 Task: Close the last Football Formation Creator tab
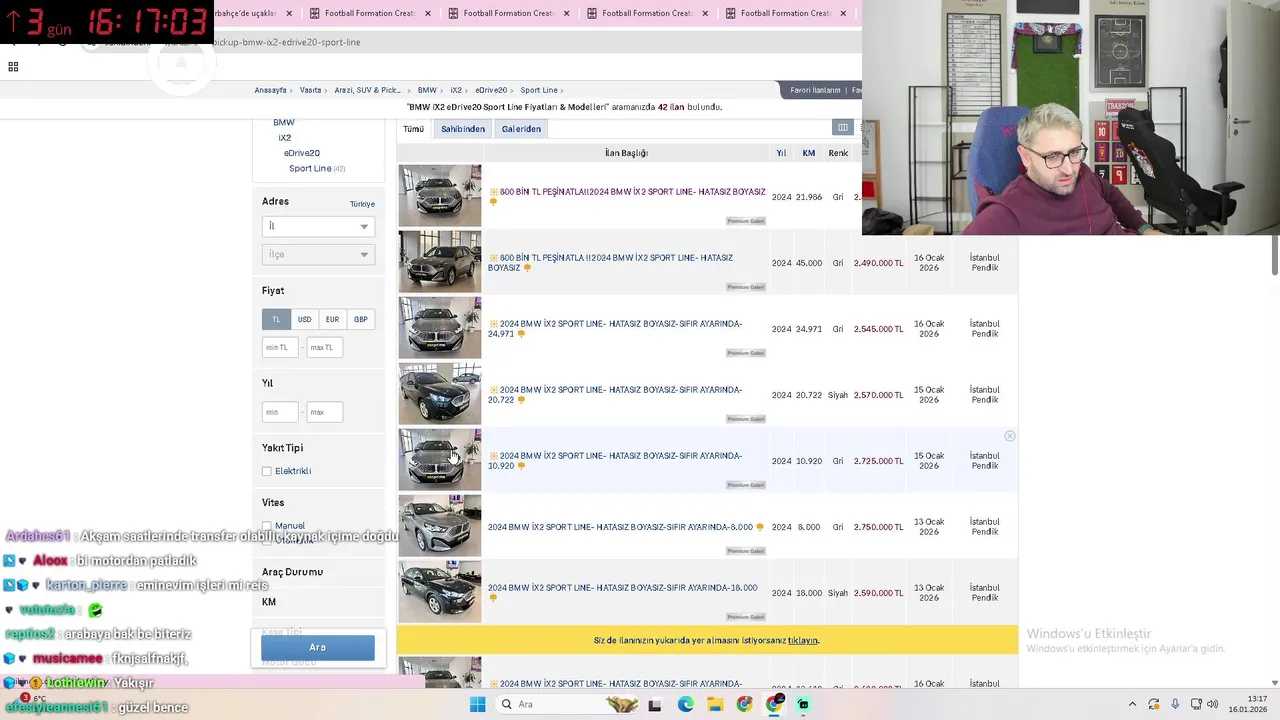842,13
